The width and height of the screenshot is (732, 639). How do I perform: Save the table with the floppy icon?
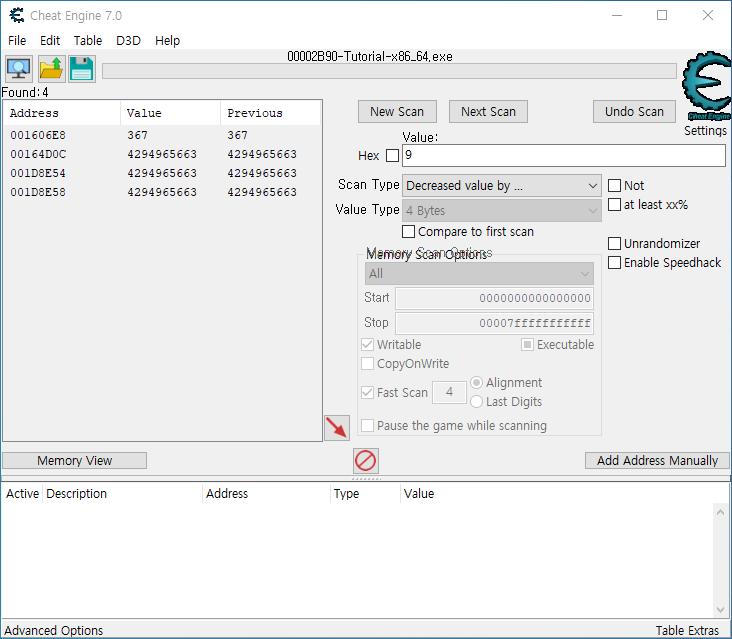[82, 69]
